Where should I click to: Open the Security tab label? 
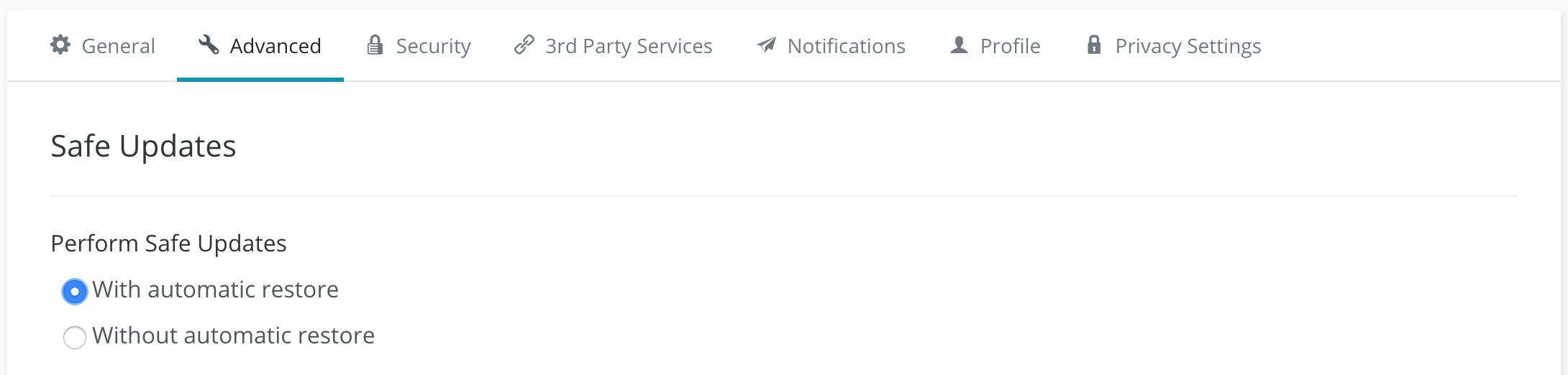tap(433, 46)
